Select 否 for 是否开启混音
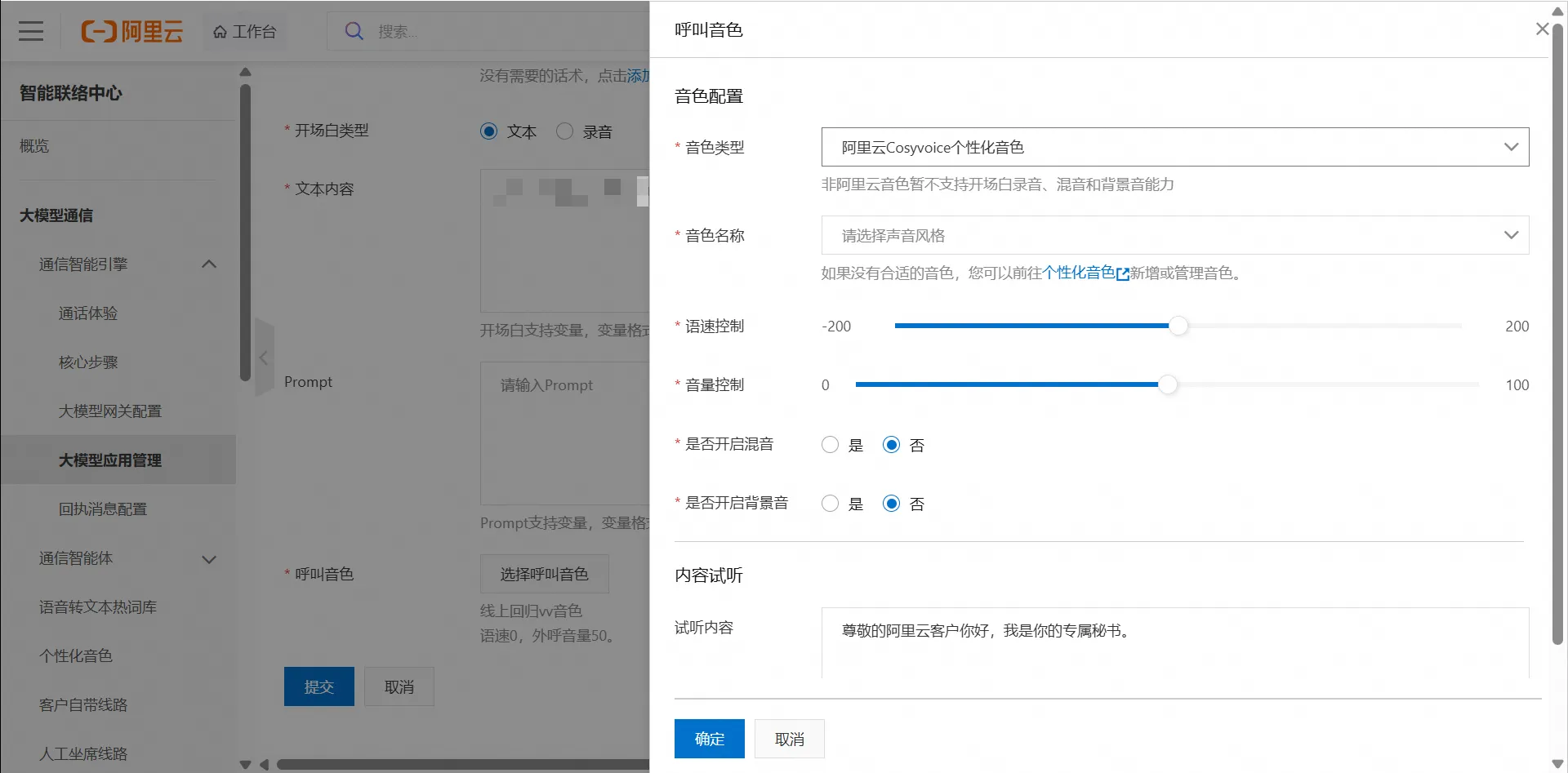The height and width of the screenshot is (773, 1568). click(x=891, y=445)
